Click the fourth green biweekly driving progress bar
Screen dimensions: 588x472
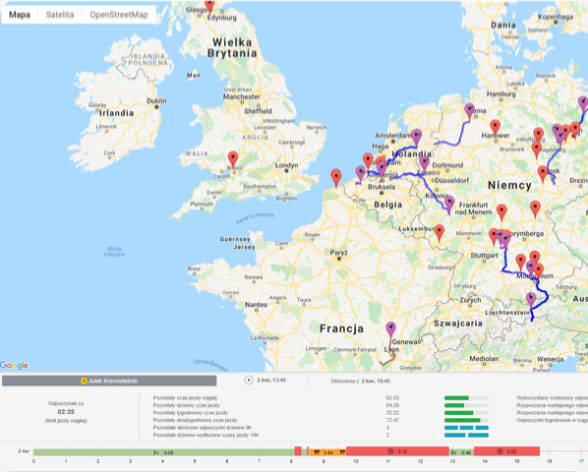[x=466, y=420]
